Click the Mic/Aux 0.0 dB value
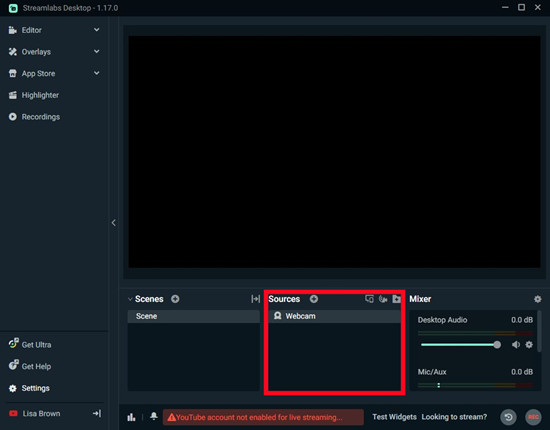 click(522, 372)
